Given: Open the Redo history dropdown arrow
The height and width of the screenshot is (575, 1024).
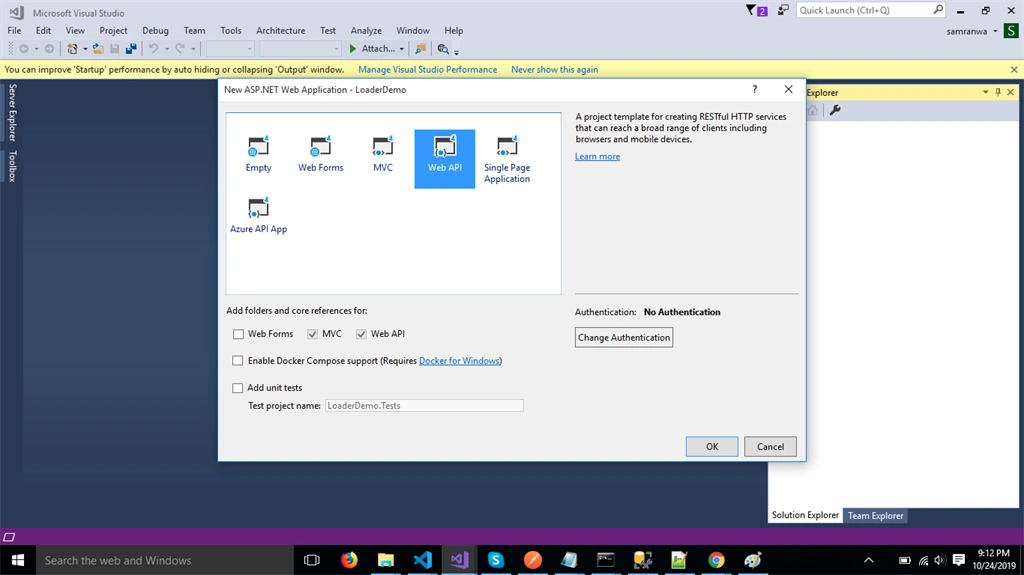Looking at the screenshot, I should (193, 49).
